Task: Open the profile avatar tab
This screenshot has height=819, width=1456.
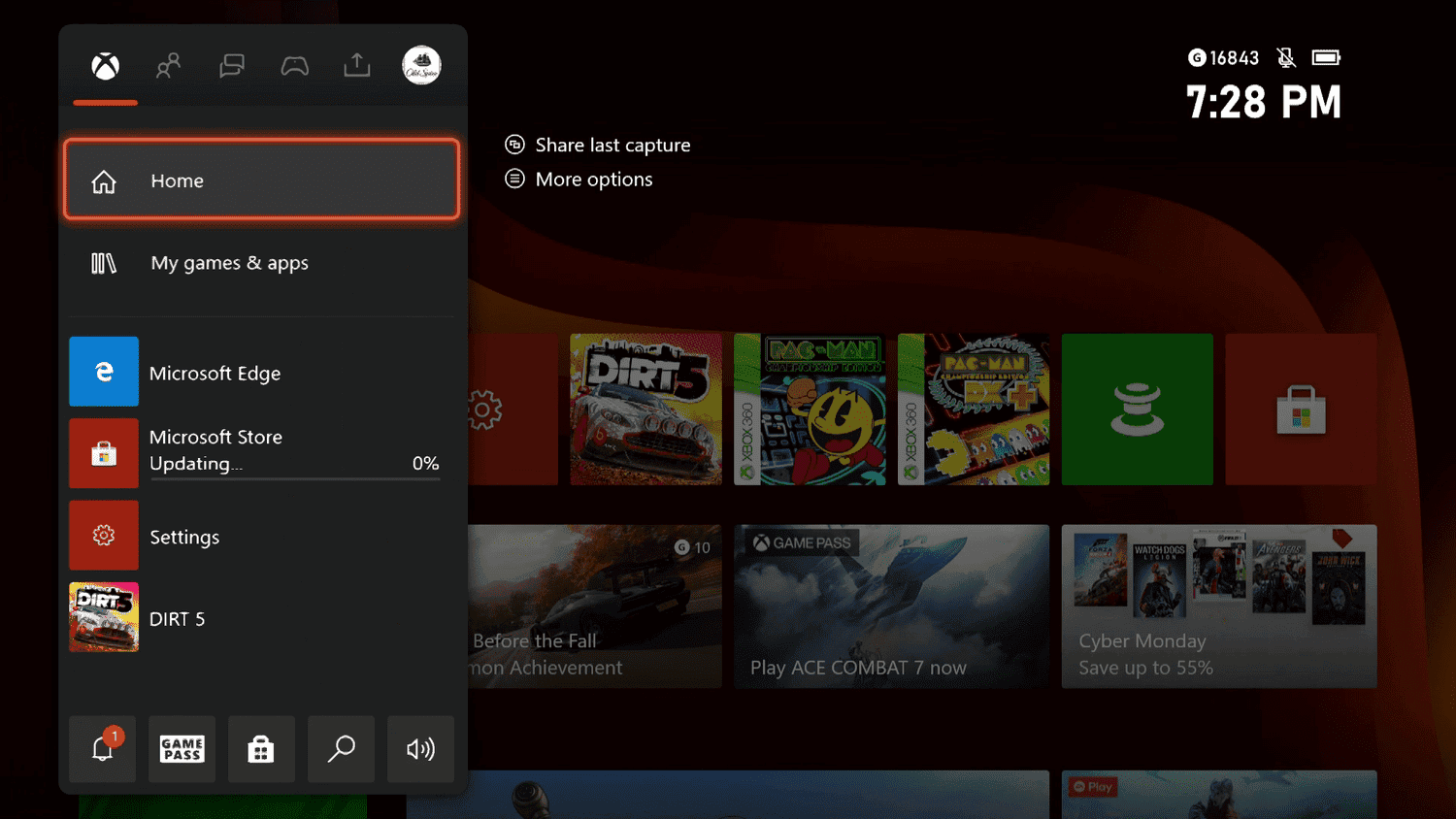Action: click(421, 65)
